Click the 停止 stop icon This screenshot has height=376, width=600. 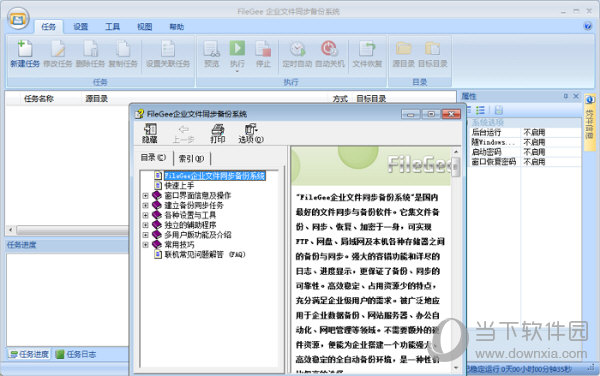[x=263, y=50]
